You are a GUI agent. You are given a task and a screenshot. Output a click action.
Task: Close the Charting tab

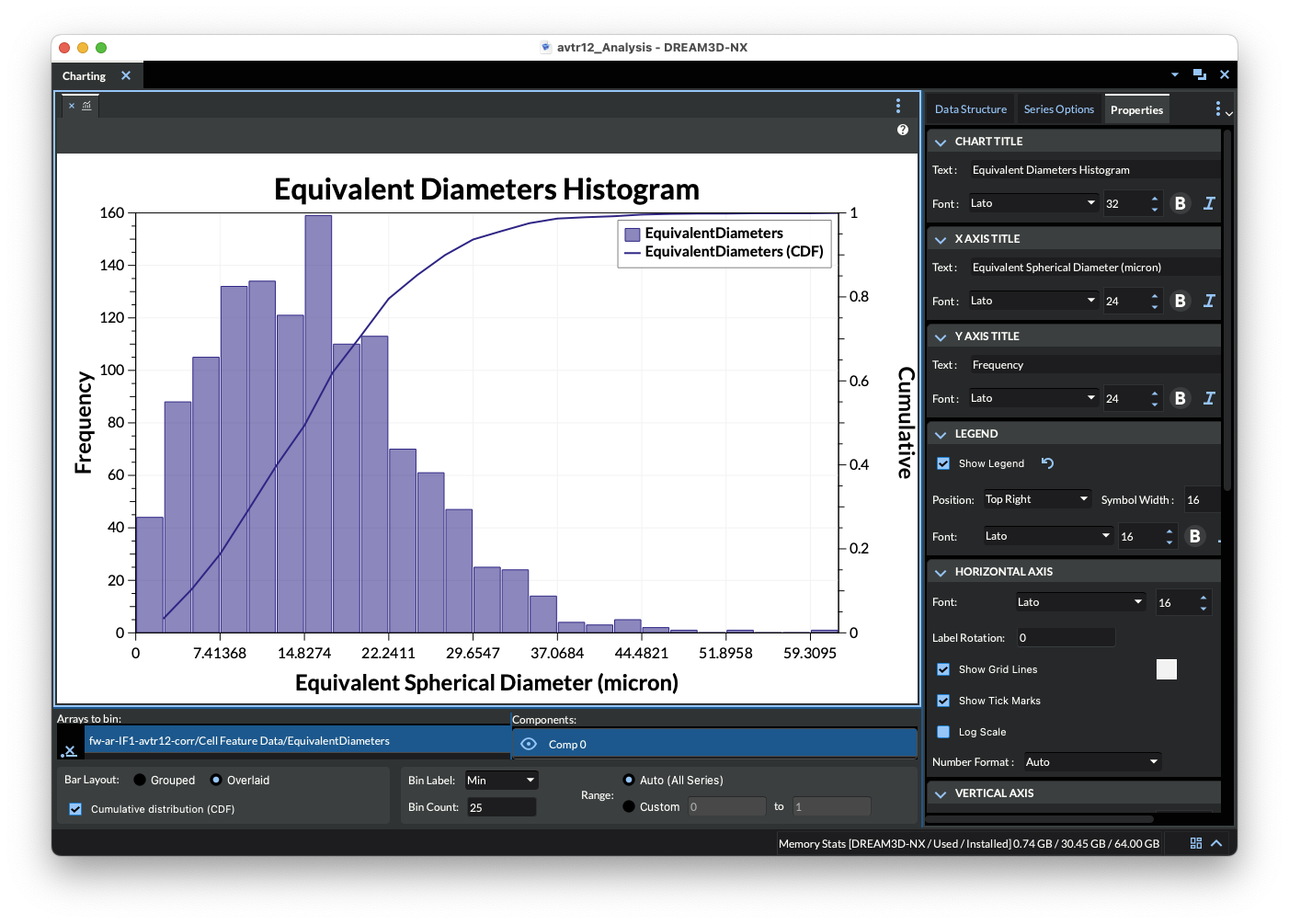pos(126,75)
